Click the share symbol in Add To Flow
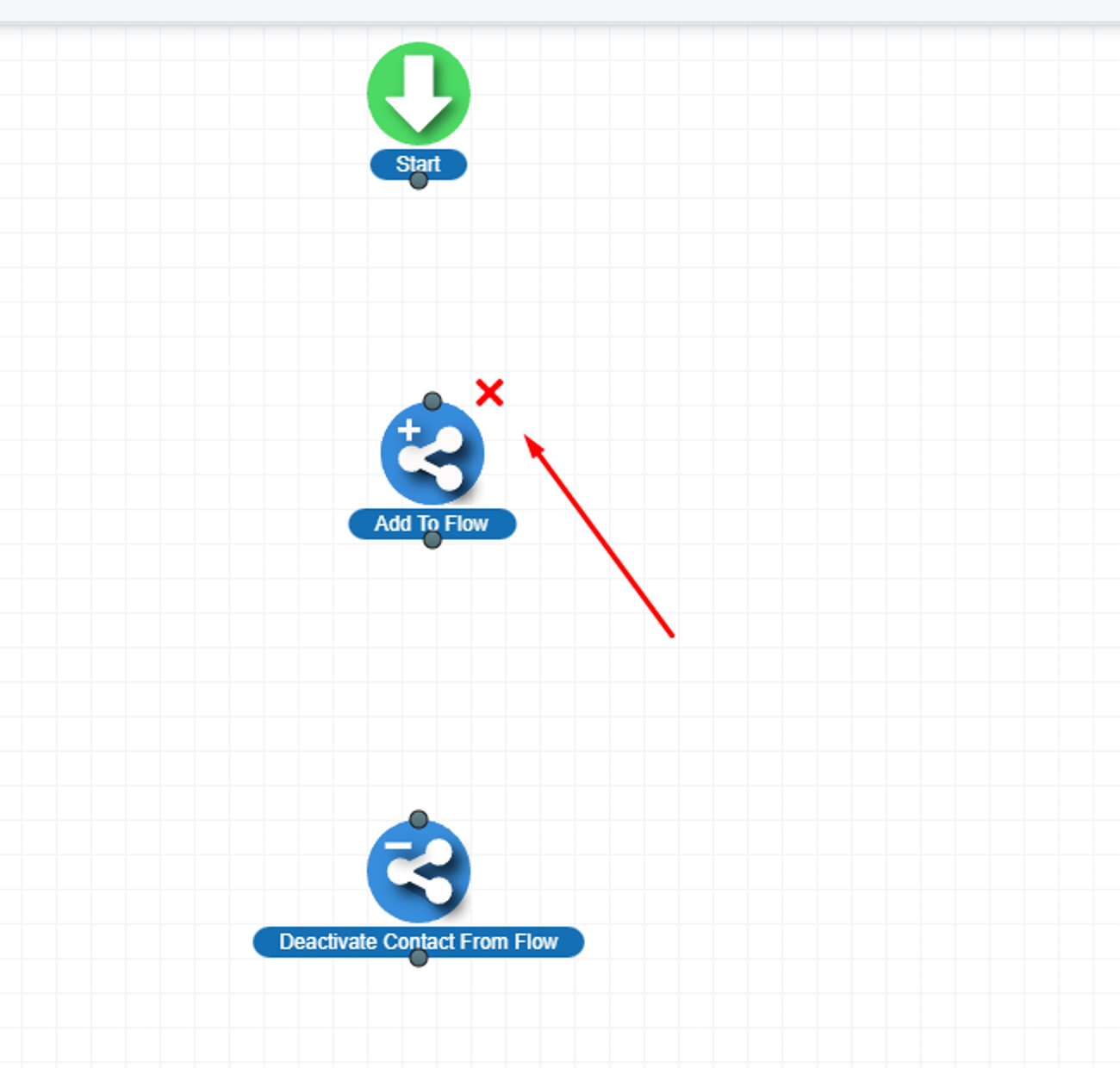 tap(433, 459)
